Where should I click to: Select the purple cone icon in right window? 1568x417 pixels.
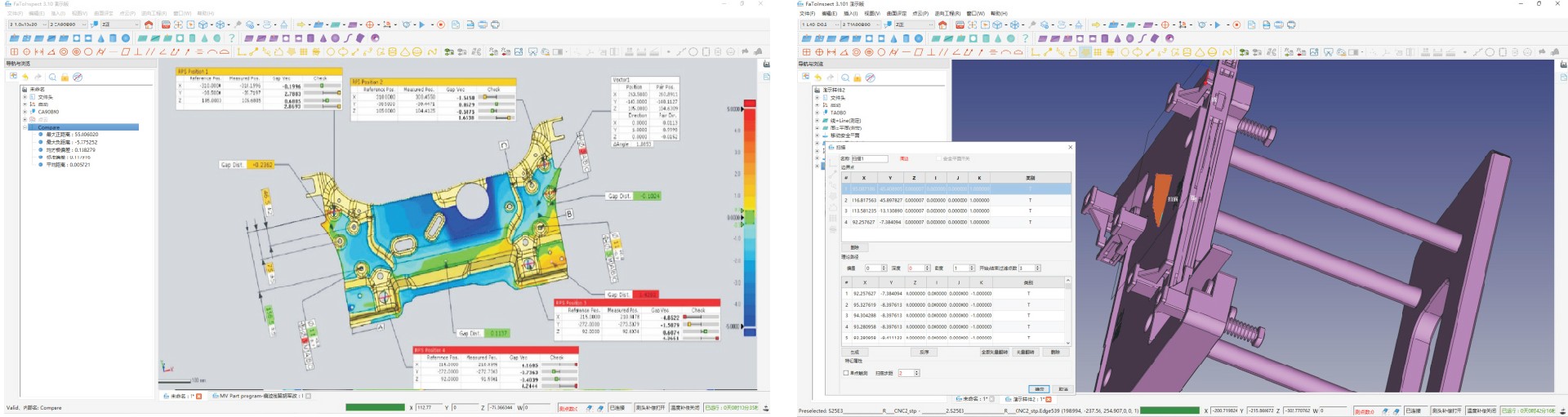[1118, 38]
